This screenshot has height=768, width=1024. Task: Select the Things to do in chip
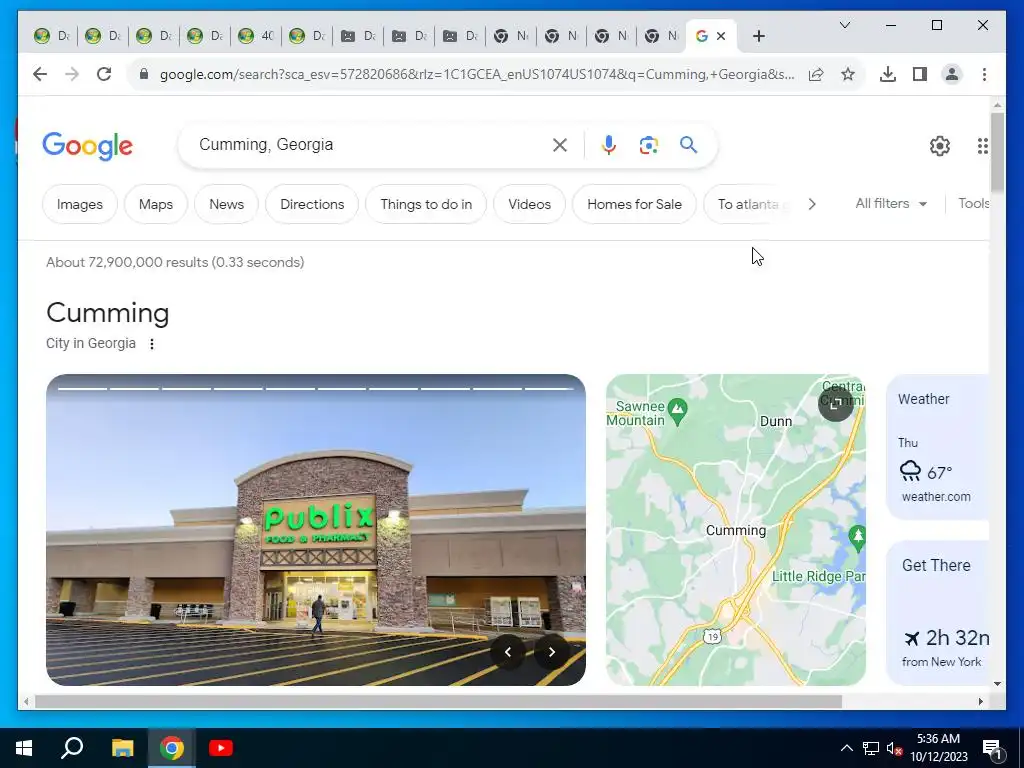pyautogui.click(x=426, y=204)
